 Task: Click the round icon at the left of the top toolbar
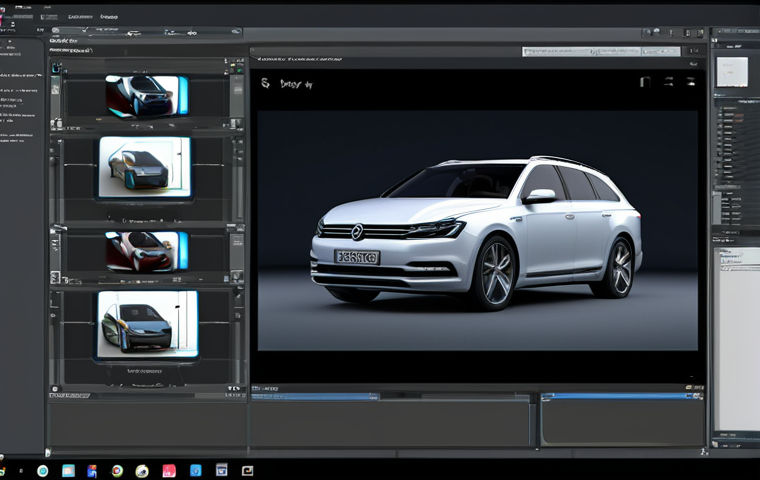tap(56, 31)
